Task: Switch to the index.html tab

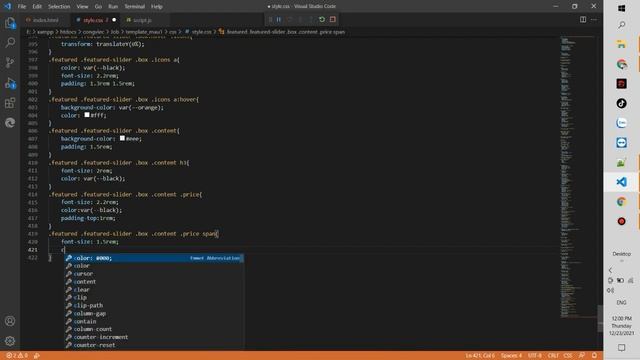Action: [x=45, y=20]
